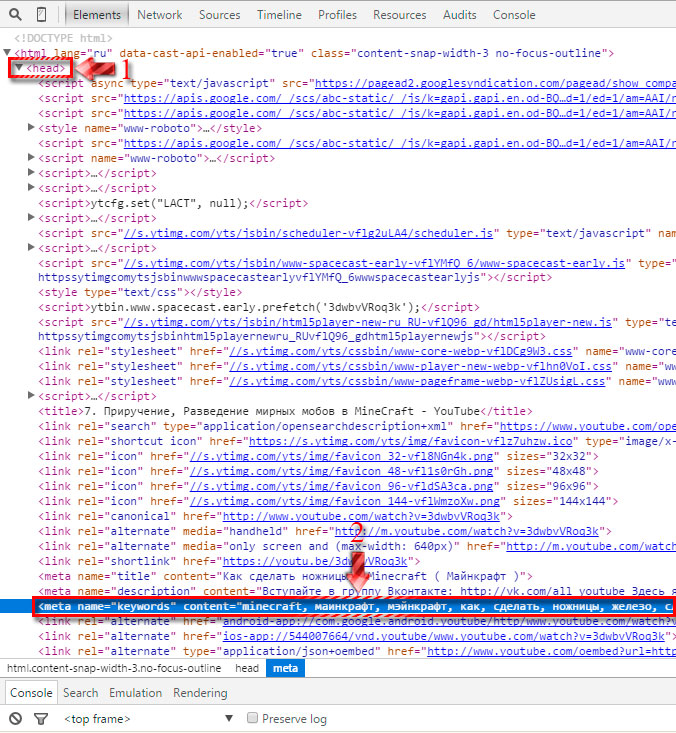
Task: Expand the style www-roboto node
Action: [x=31, y=128]
